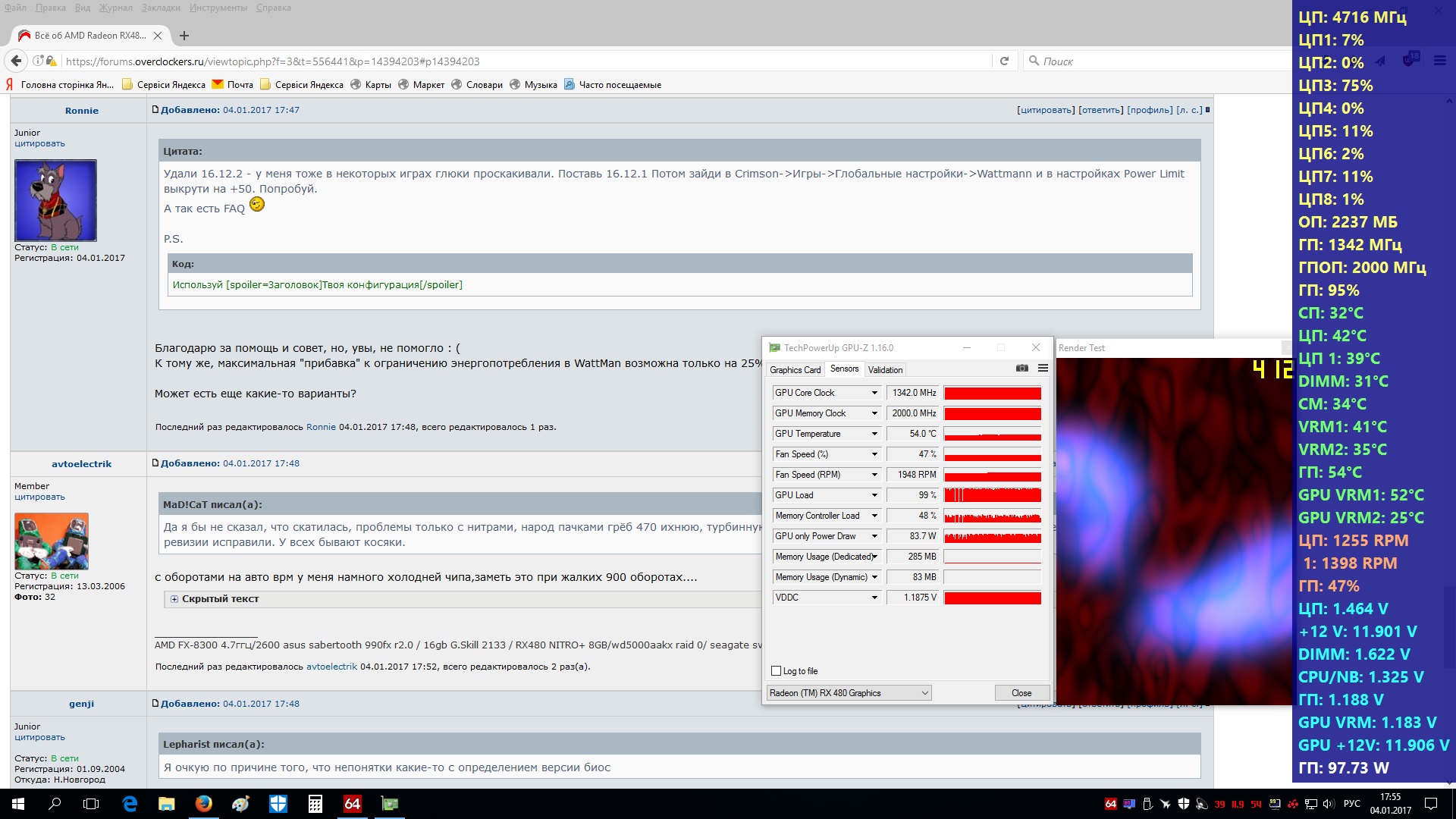This screenshot has height=819, width=1456.
Task: Open Microsoft Edge from the taskbar
Action: pyautogui.click(x=130, y=804)
